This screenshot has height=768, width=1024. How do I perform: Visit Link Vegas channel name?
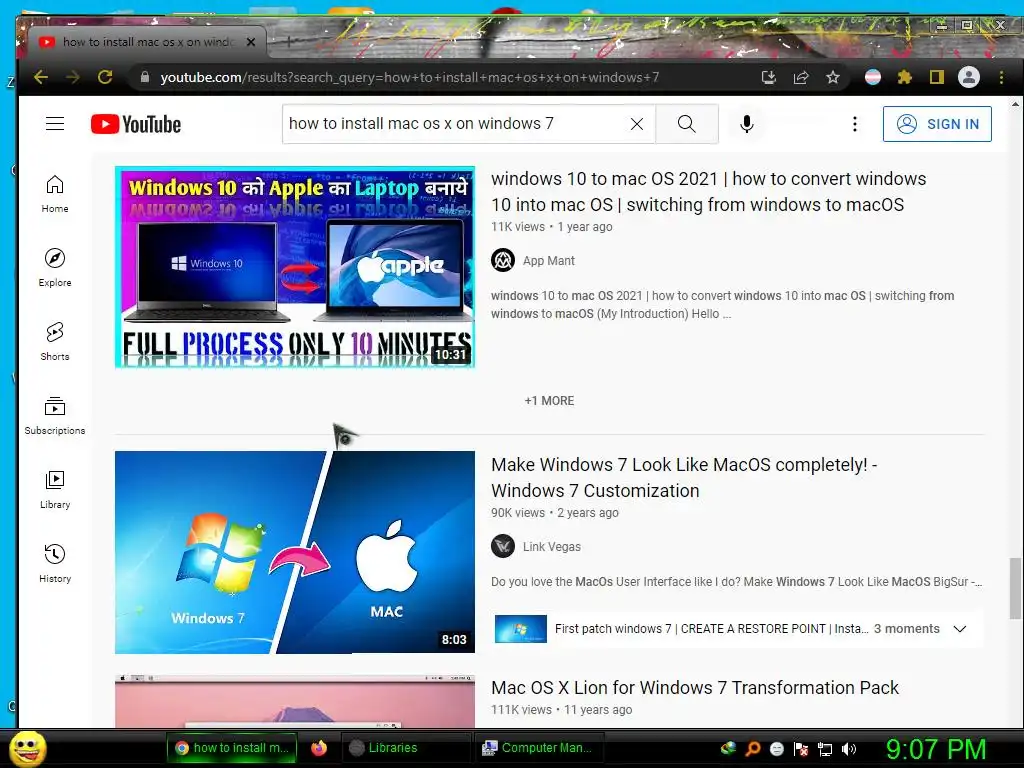click(551, 547)
